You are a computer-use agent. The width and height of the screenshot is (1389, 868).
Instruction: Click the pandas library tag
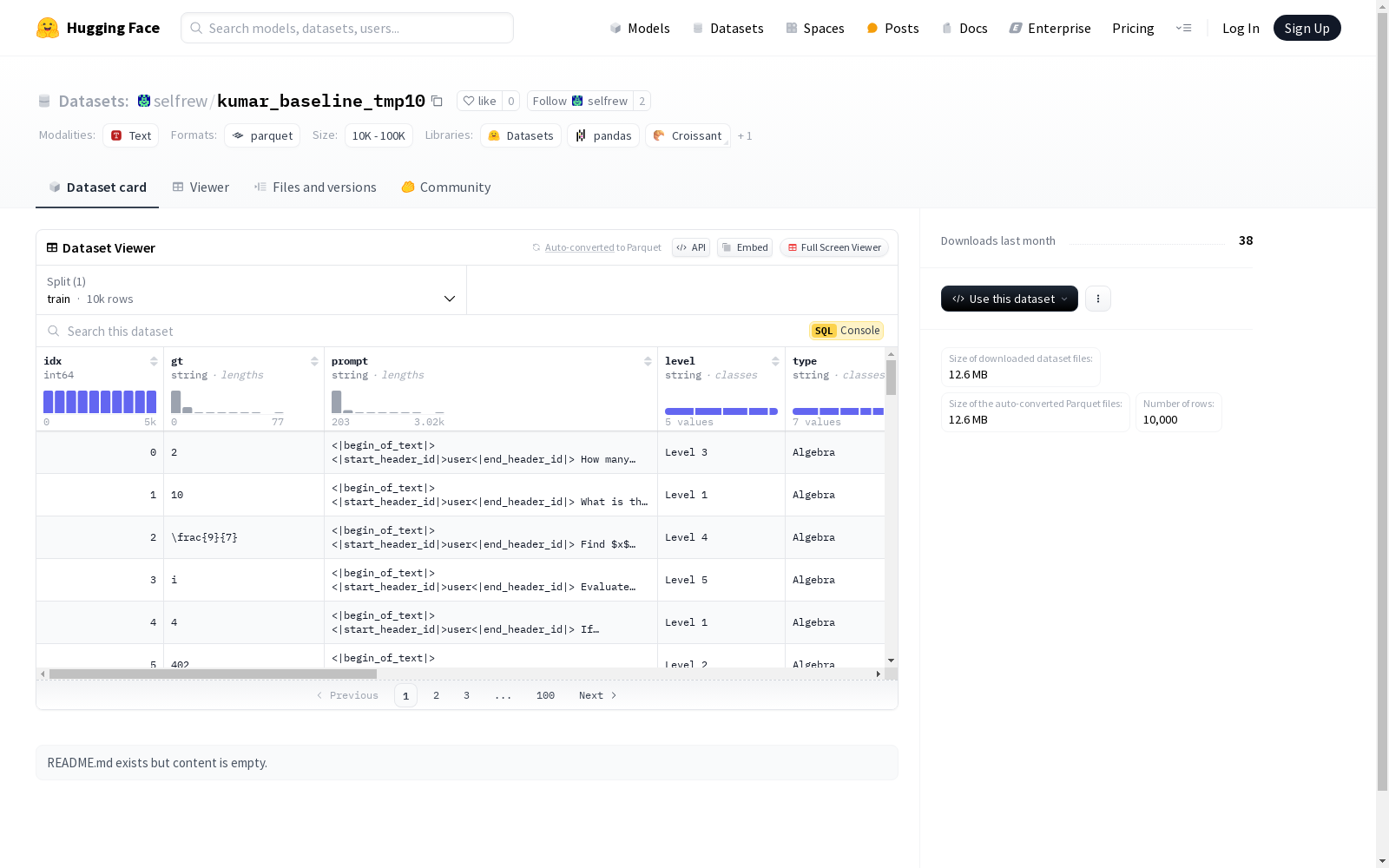click(x=603, y=135)
